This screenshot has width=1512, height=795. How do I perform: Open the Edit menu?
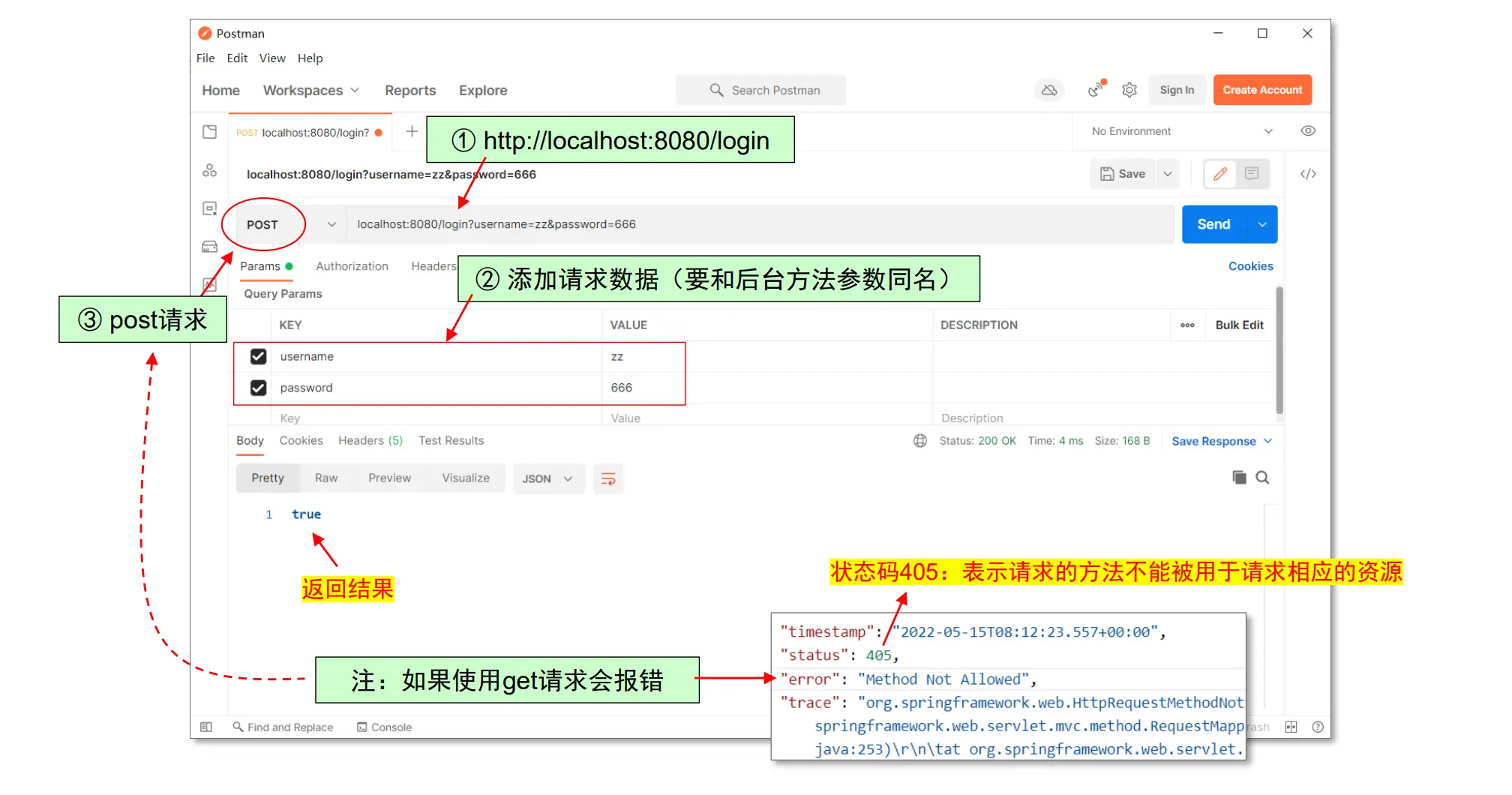[x=237, y=58]
